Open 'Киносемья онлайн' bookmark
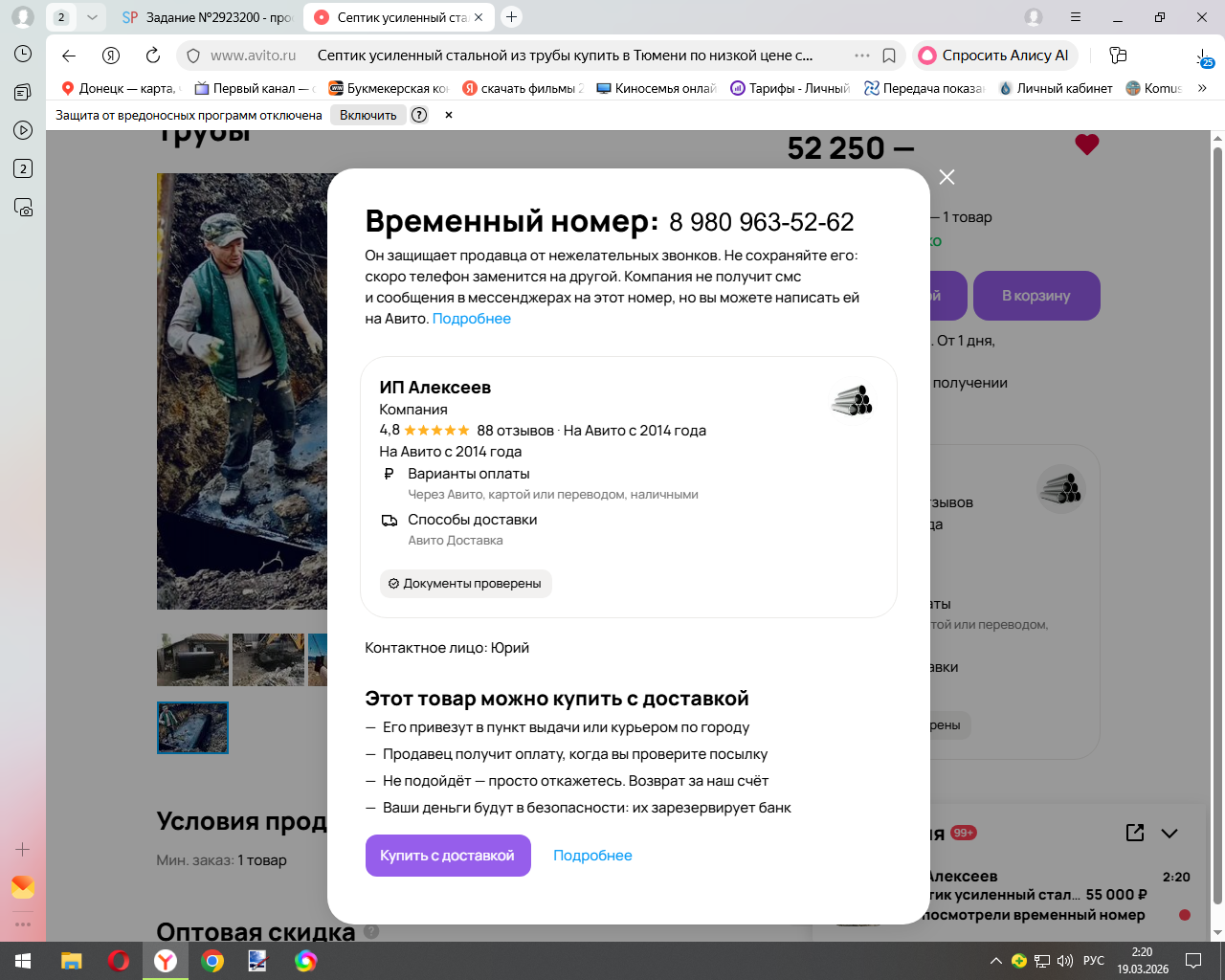This screenshot has height=980, width=1225. (657, 88)
